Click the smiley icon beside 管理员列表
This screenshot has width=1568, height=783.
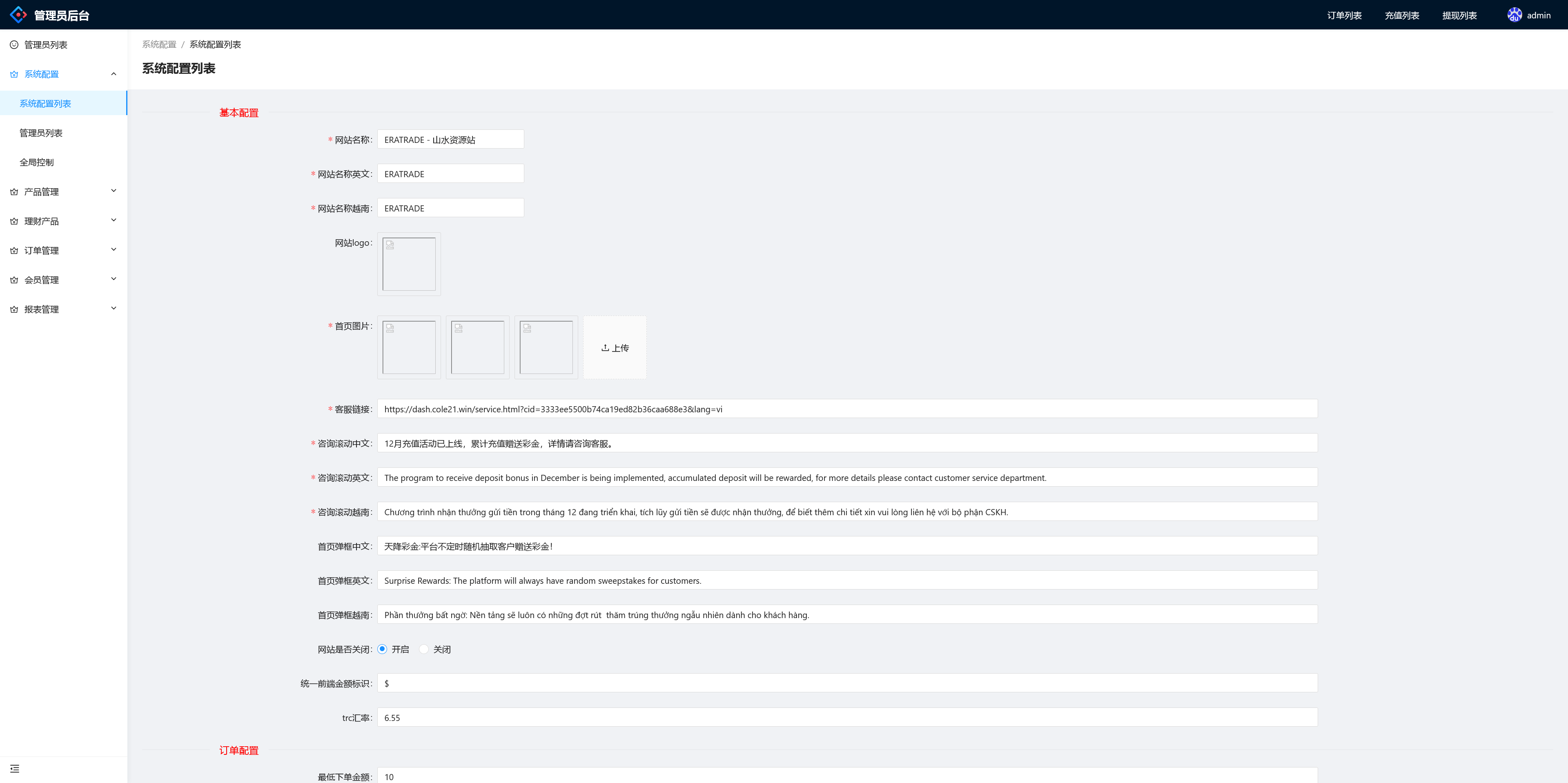click(x=14, y=44)
